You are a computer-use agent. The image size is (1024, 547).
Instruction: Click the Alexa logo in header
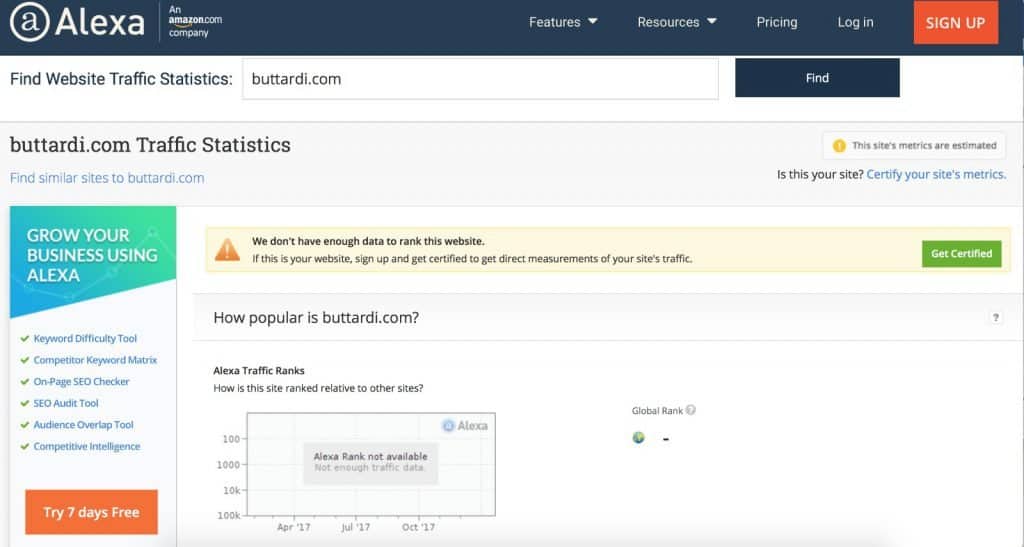click(77, 23)
